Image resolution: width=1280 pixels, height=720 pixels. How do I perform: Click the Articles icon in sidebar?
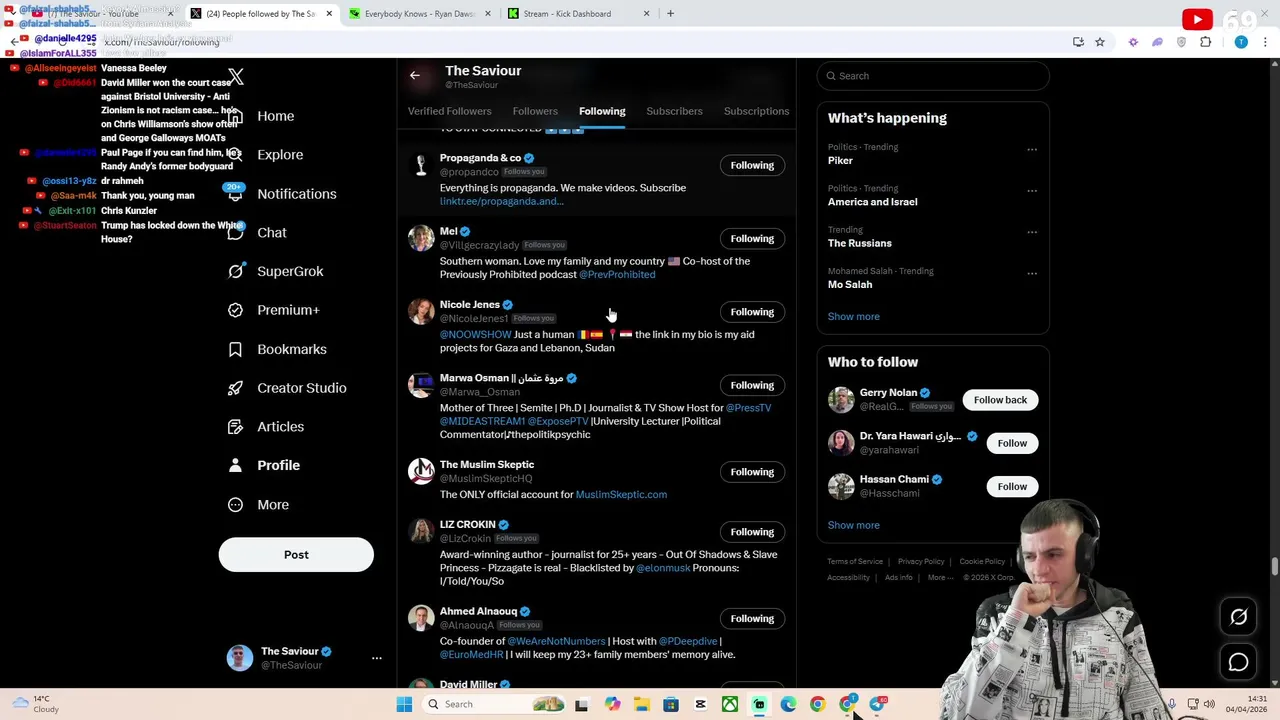coord(235,427)
